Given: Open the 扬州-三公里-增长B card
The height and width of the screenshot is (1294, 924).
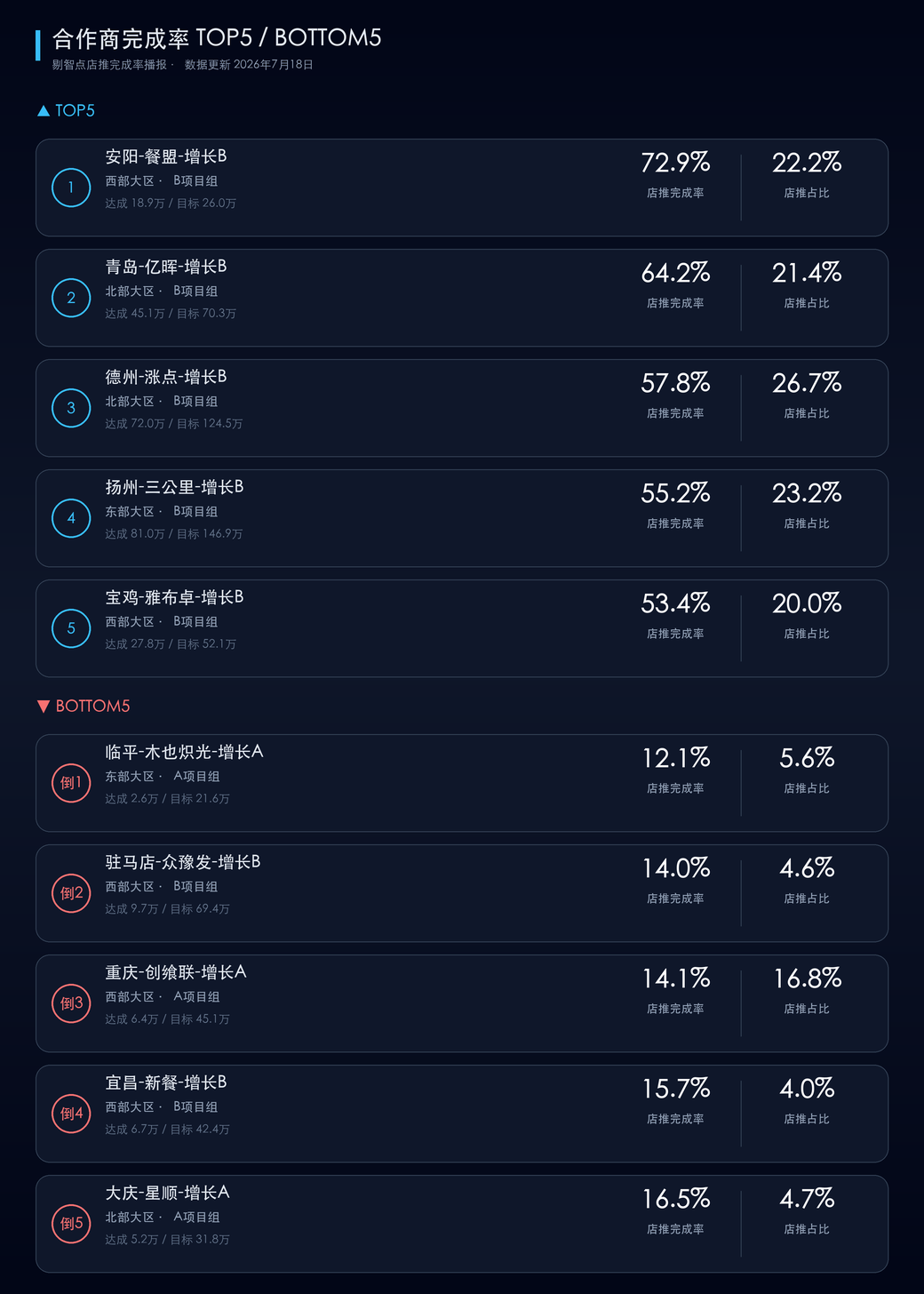Looking at the screenshot, I should 462,518.
